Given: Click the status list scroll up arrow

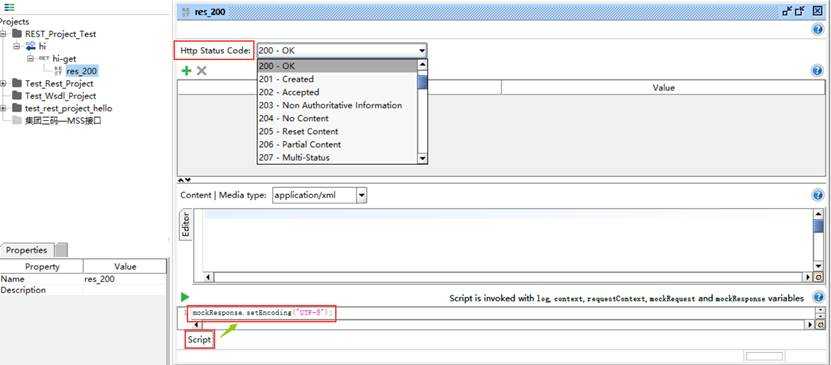Looking at the screenshot, I should coord(422,65).
